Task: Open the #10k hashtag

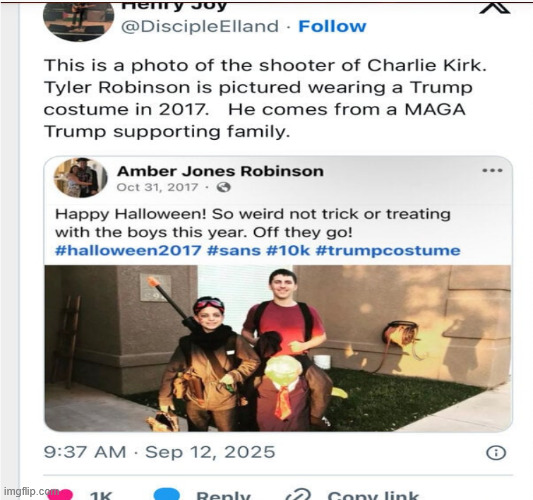Action: pos(288,251)
